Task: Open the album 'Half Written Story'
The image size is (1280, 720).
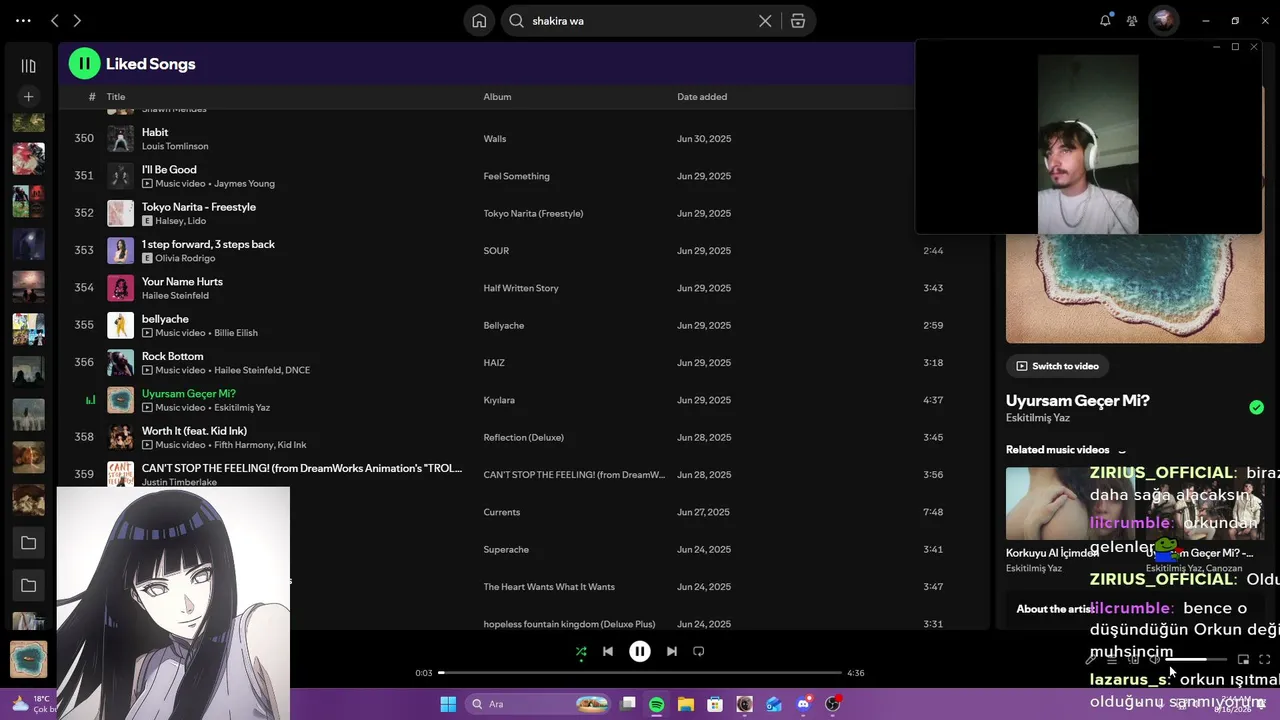Action: click(x=521, y=288)
